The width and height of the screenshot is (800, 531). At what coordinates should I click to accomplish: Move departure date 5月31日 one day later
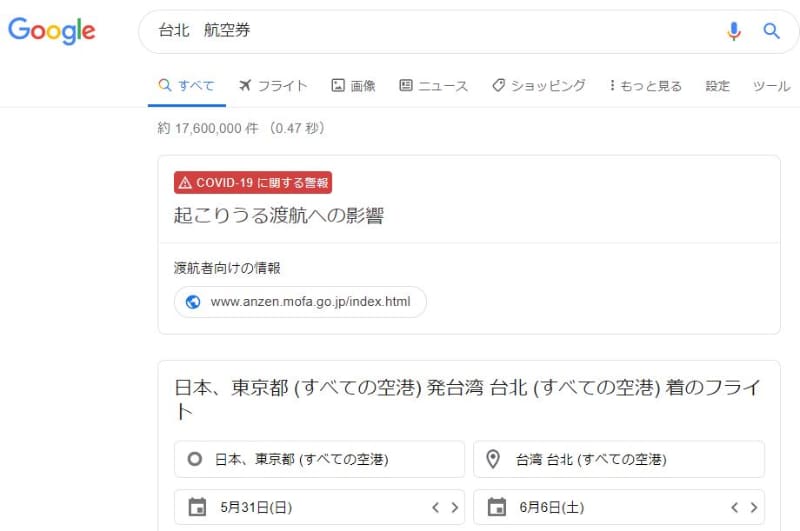(x=455, y=507)
